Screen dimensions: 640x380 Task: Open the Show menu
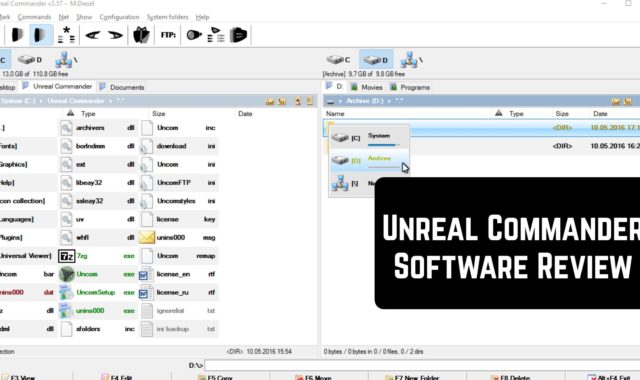point(84,17)
